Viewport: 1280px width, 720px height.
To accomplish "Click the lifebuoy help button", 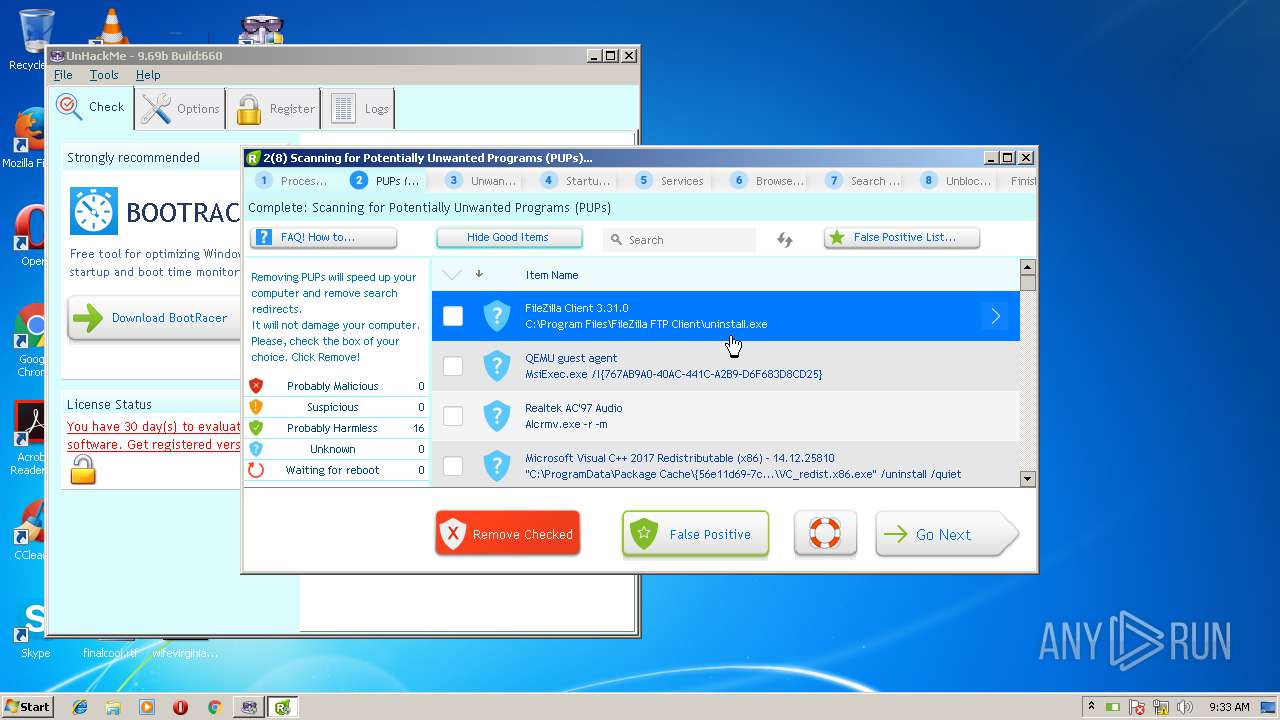I will pyautogui.click(x=825, y=534).
